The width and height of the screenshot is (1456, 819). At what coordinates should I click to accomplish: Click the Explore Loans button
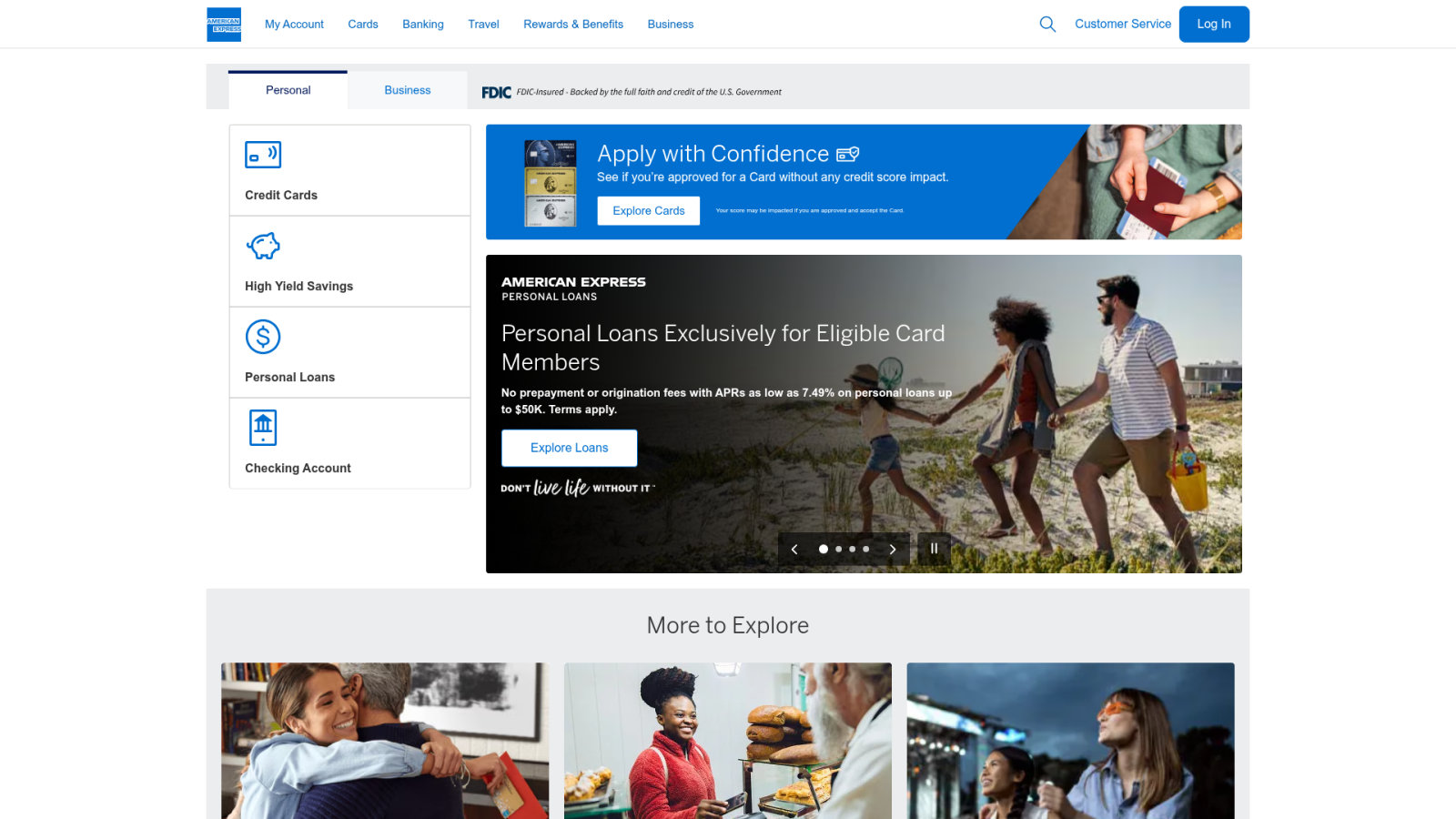tap(570, 448)
